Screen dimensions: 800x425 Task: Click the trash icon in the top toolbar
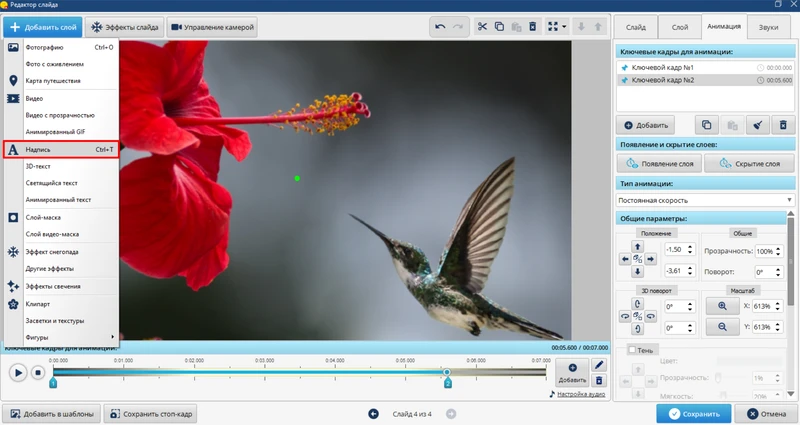tap(532, 27)
